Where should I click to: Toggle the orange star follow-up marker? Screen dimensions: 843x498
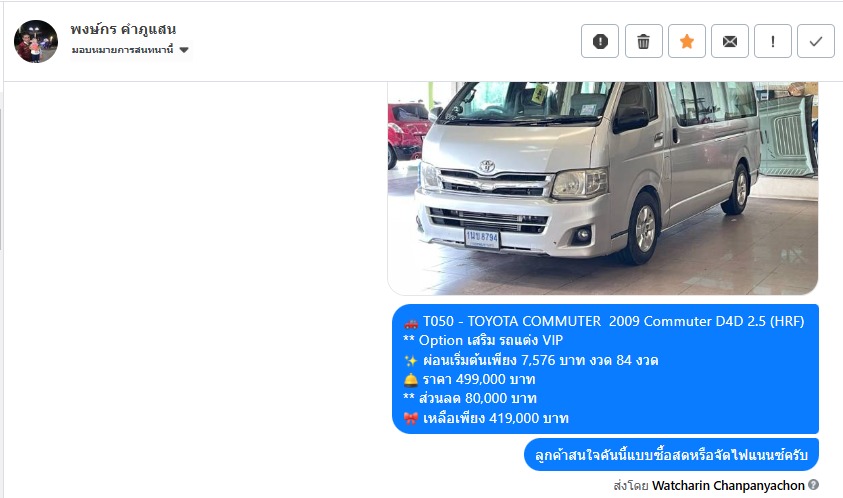pyautogui.click(x=687, y=41)
